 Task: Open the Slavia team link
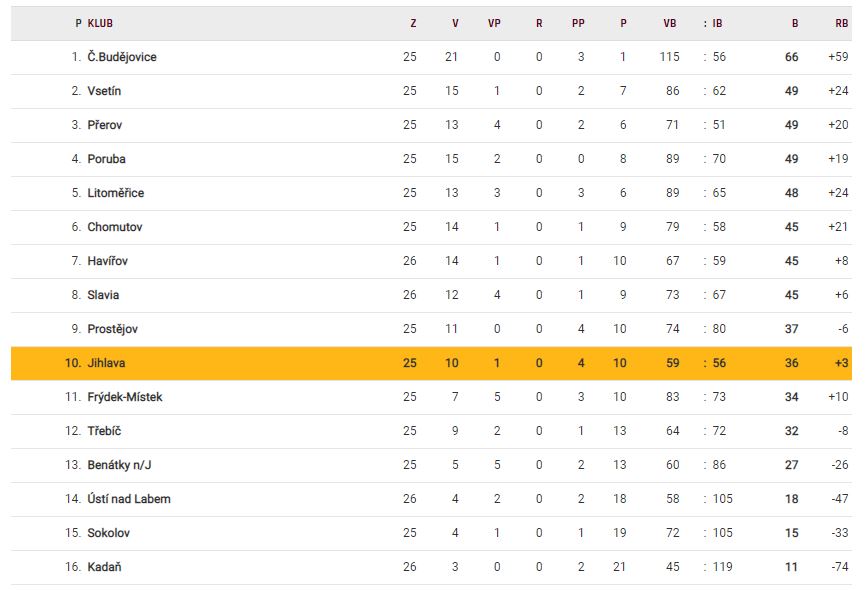(103, 295)
